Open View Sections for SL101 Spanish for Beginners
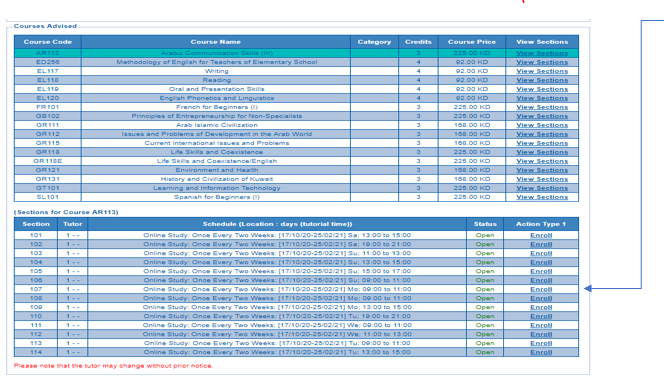Screen dimensions: 664x380 point(542,197)
